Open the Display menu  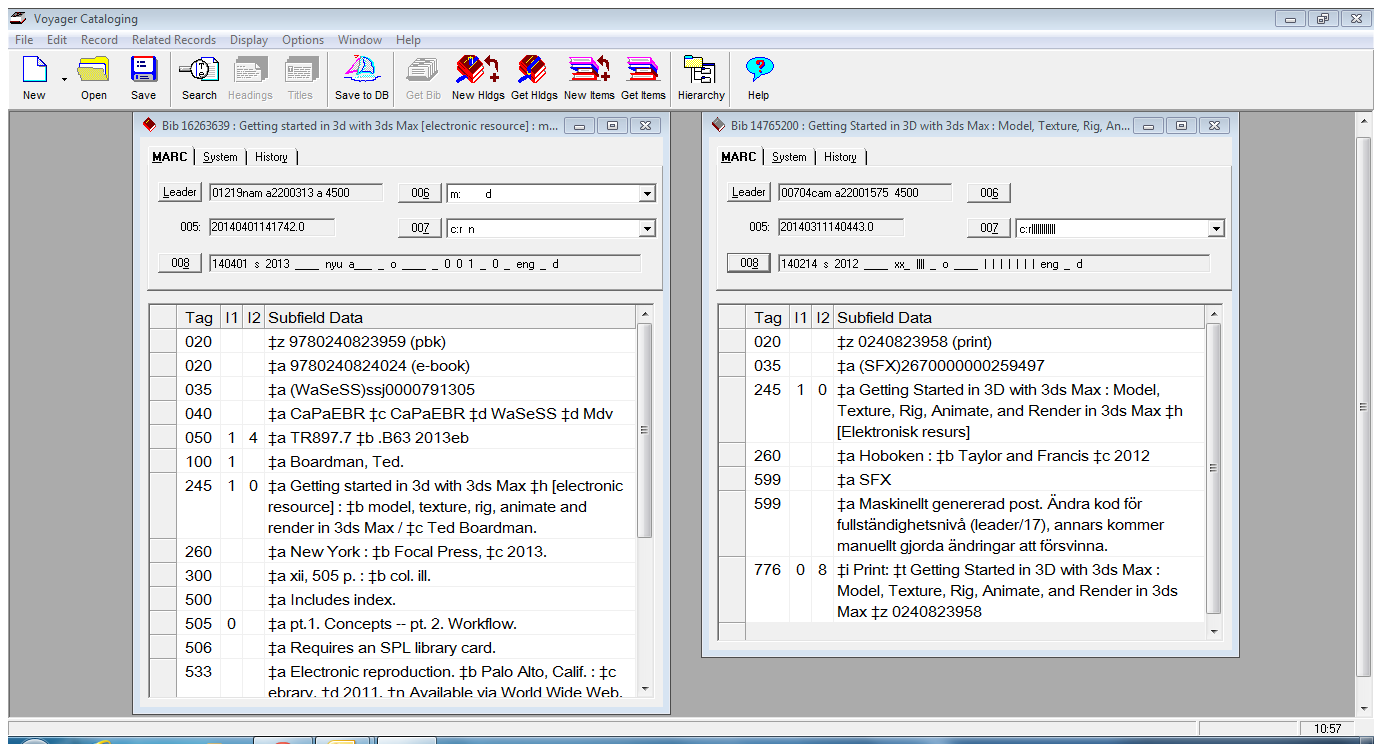point(249,40)
